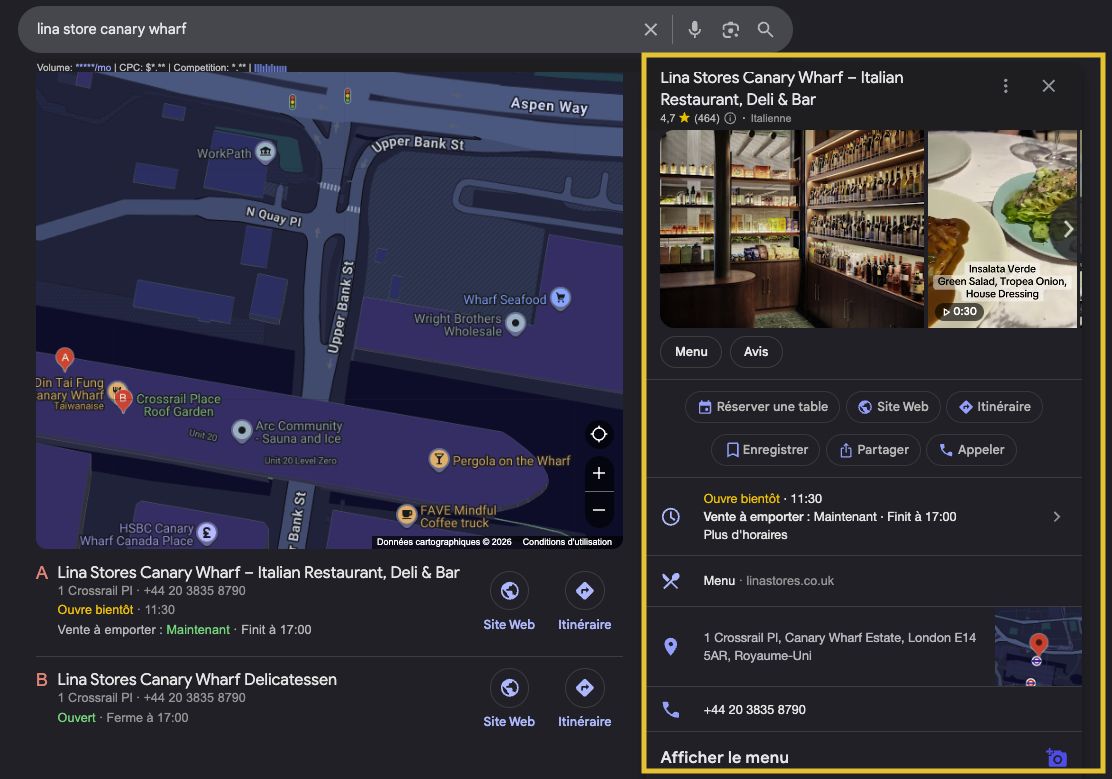Open Site Web button in business panel
The width and height of the screenshot is (1112, 779).
(x=893, y=407)
